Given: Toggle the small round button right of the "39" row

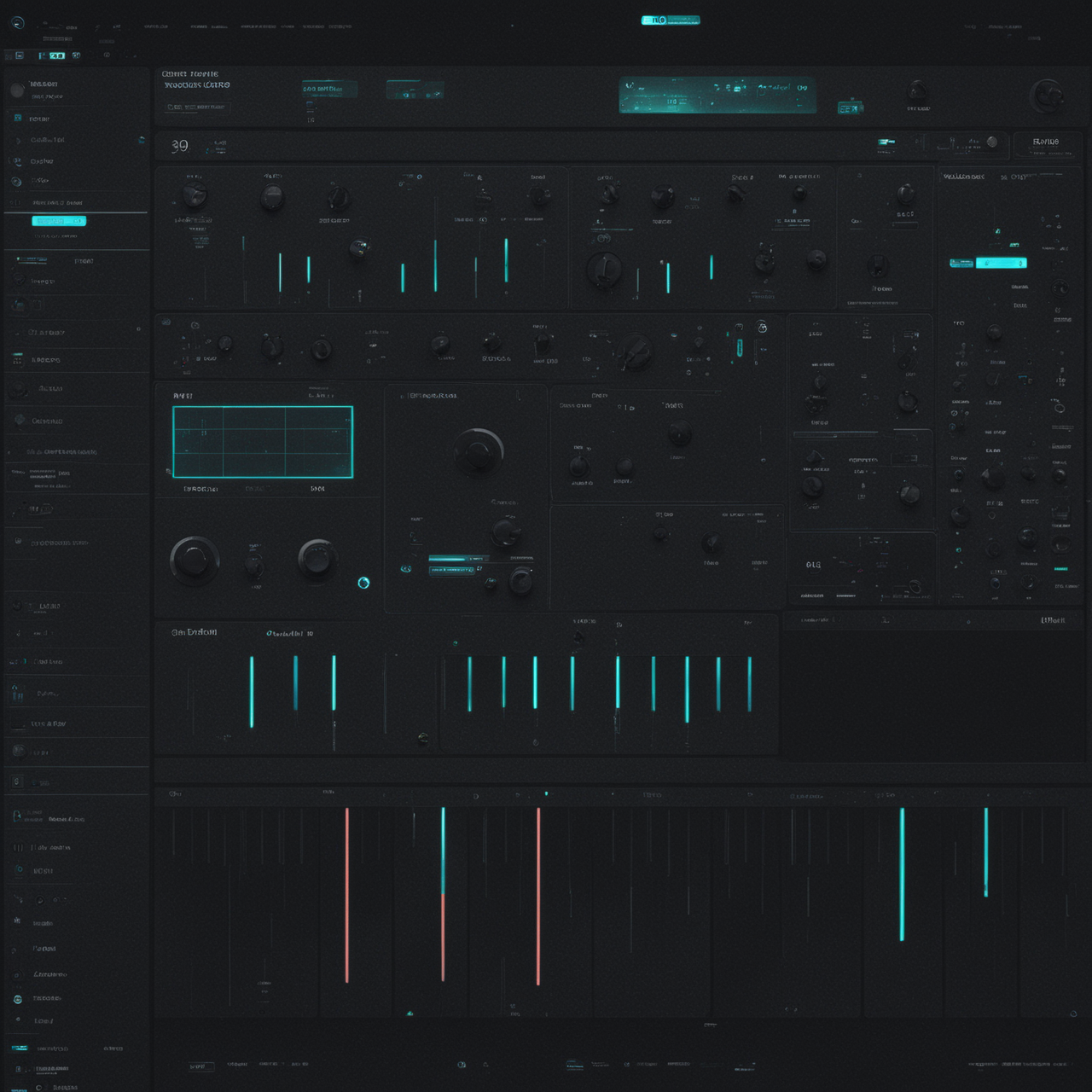Looking at the screenshot, I should 991,142.
